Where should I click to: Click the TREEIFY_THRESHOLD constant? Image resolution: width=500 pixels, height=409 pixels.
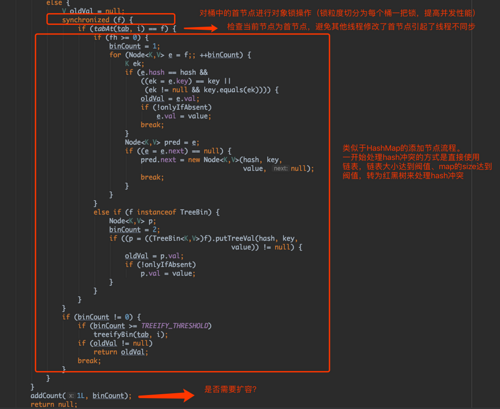[x=175, y=326]
